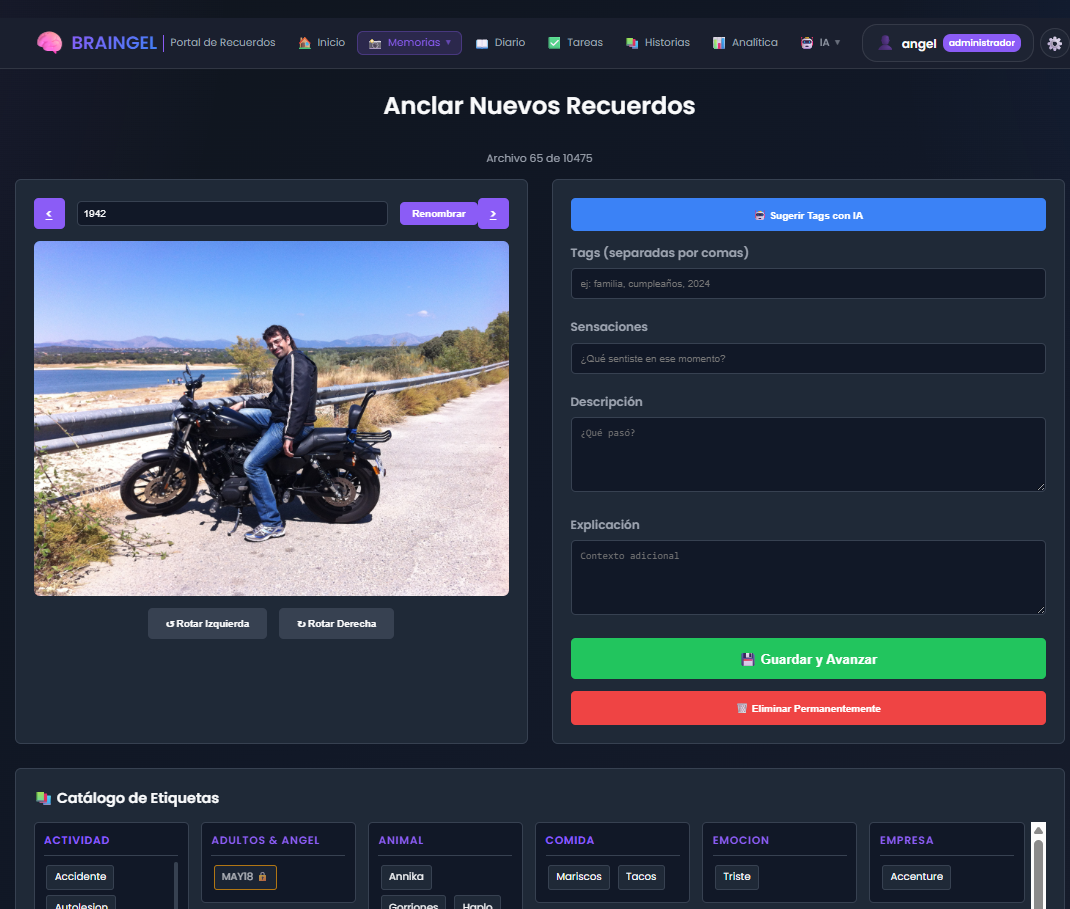
Task: Click the IA robot icon in the navbar
Action: tap(806, 42)
